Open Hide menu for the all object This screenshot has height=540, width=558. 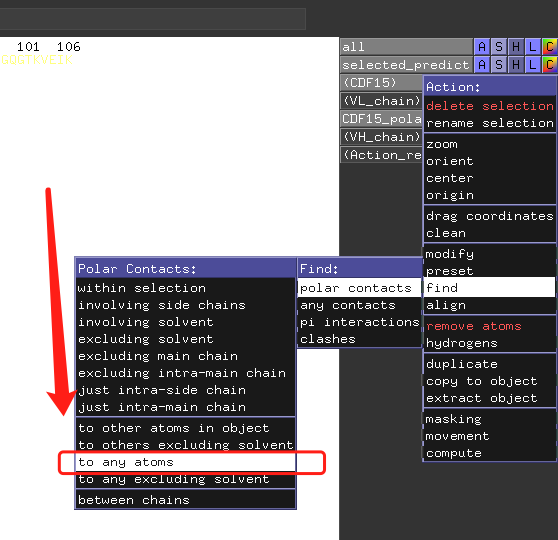point(516,47)
